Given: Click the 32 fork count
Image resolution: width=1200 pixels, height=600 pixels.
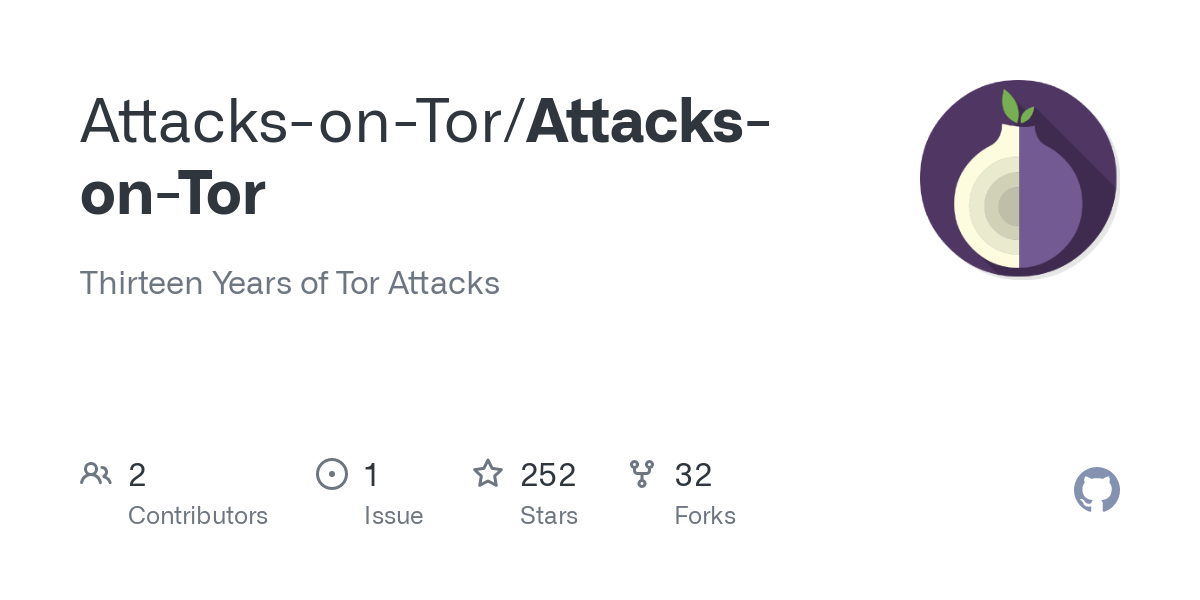Looking at the screenshot, I should [693, 474].
